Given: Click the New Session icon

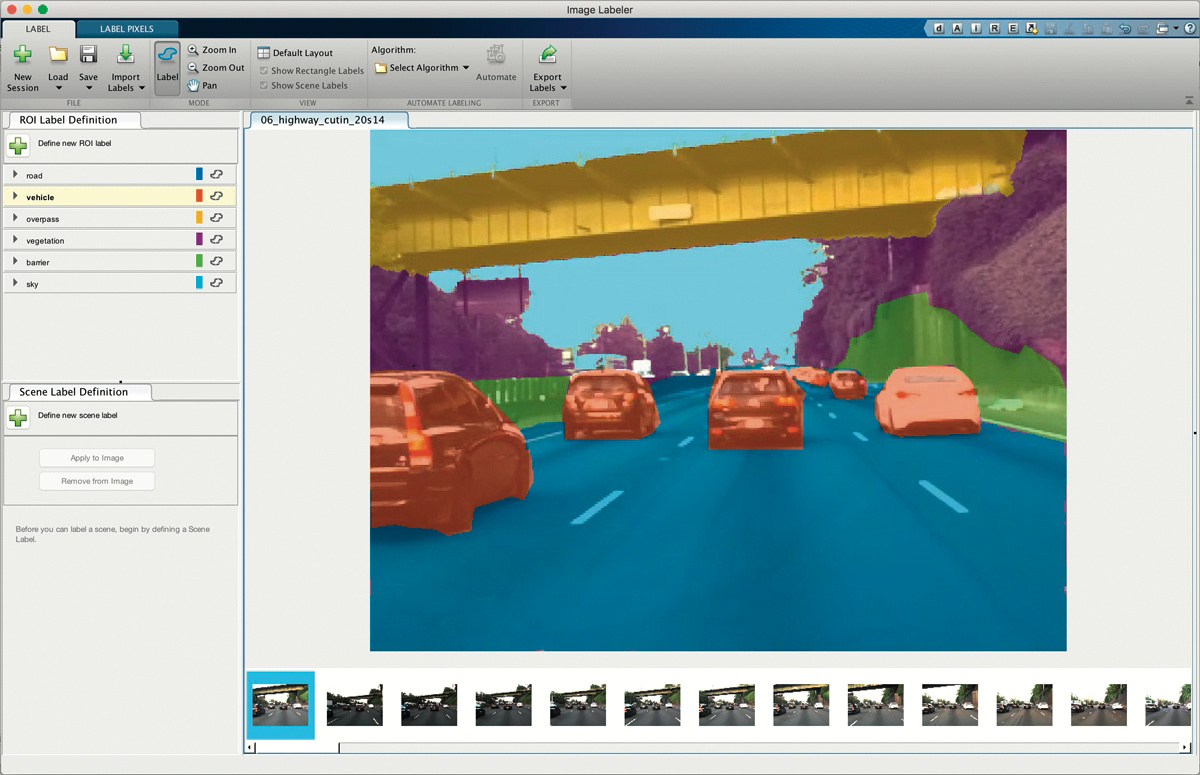Looking at the screenshot, I should pos(22,56).
